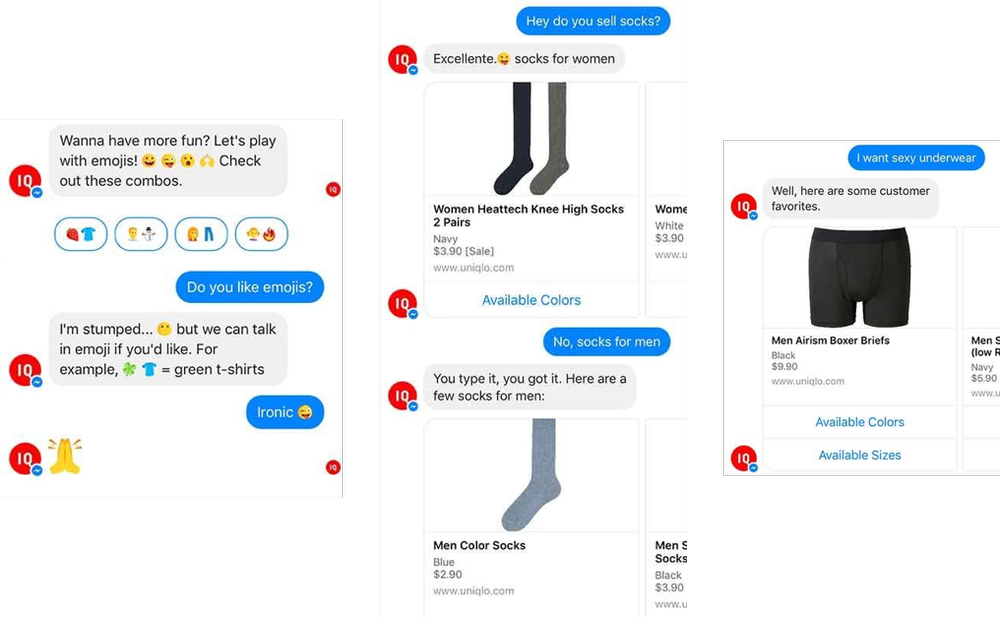The image size is (1000, 617).
Task: Choose the man and snowman emoji combo
Action: 141,234
